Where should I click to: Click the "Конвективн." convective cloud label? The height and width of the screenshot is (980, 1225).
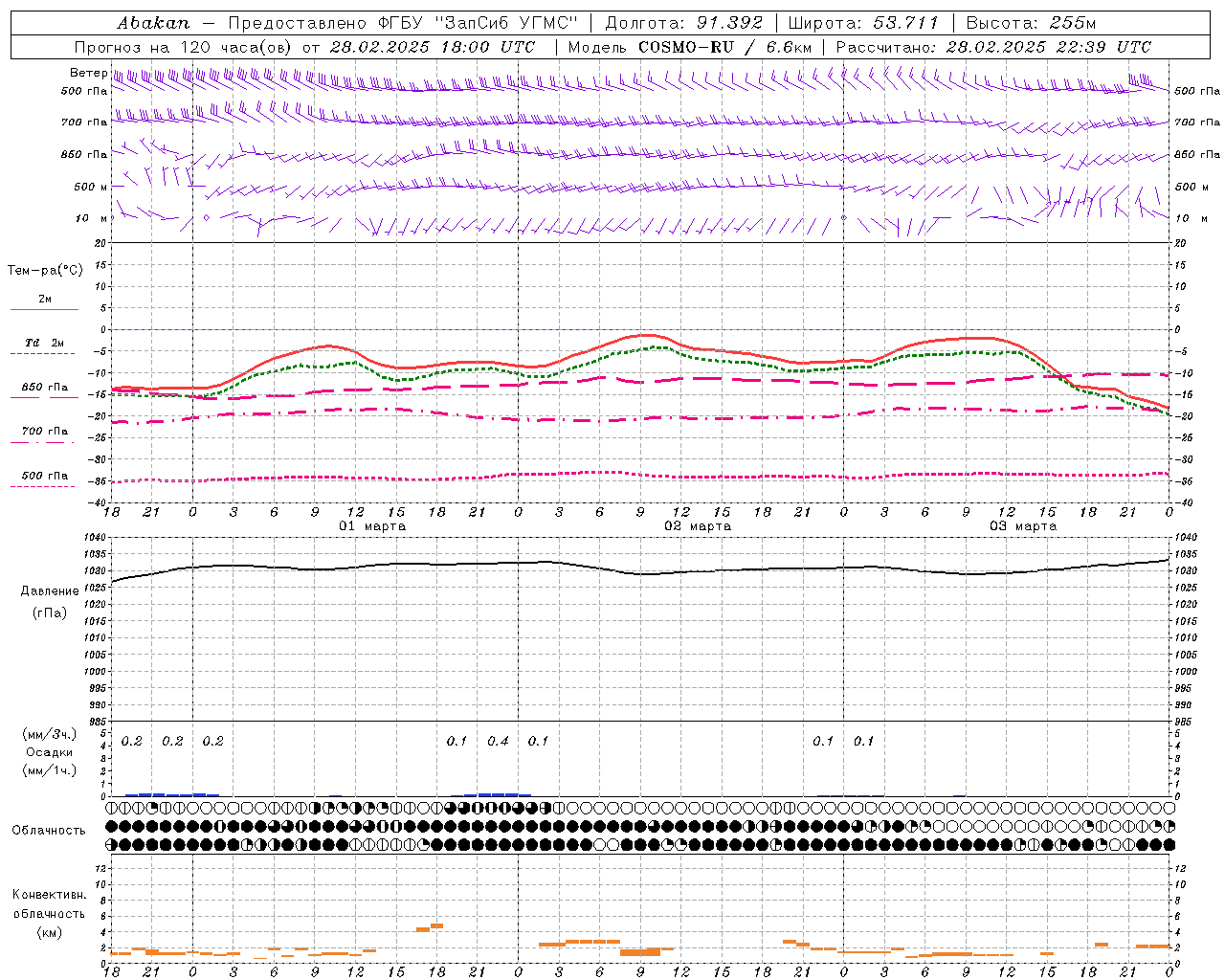point(50,895)
